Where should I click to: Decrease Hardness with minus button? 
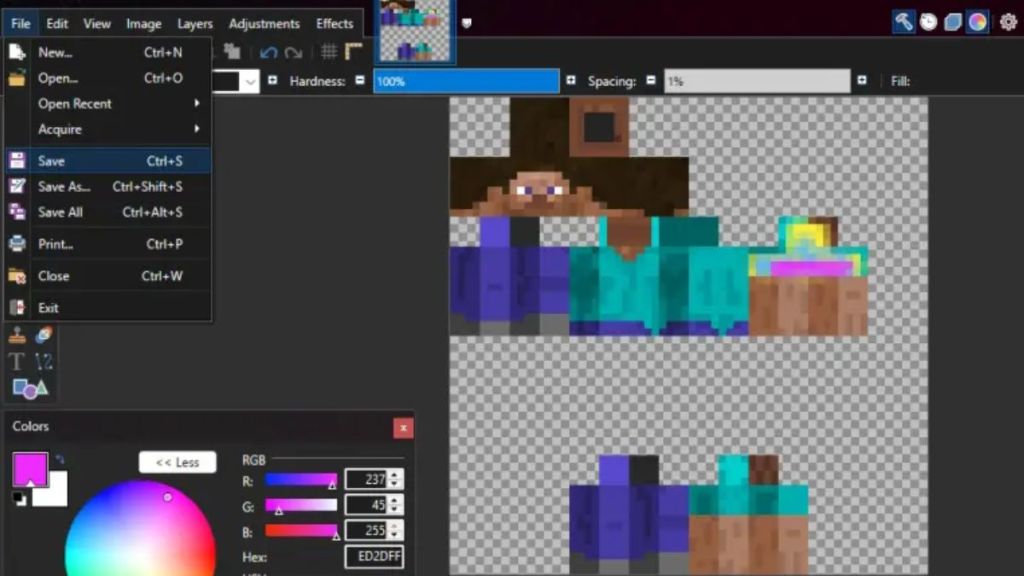pos(360,80)
